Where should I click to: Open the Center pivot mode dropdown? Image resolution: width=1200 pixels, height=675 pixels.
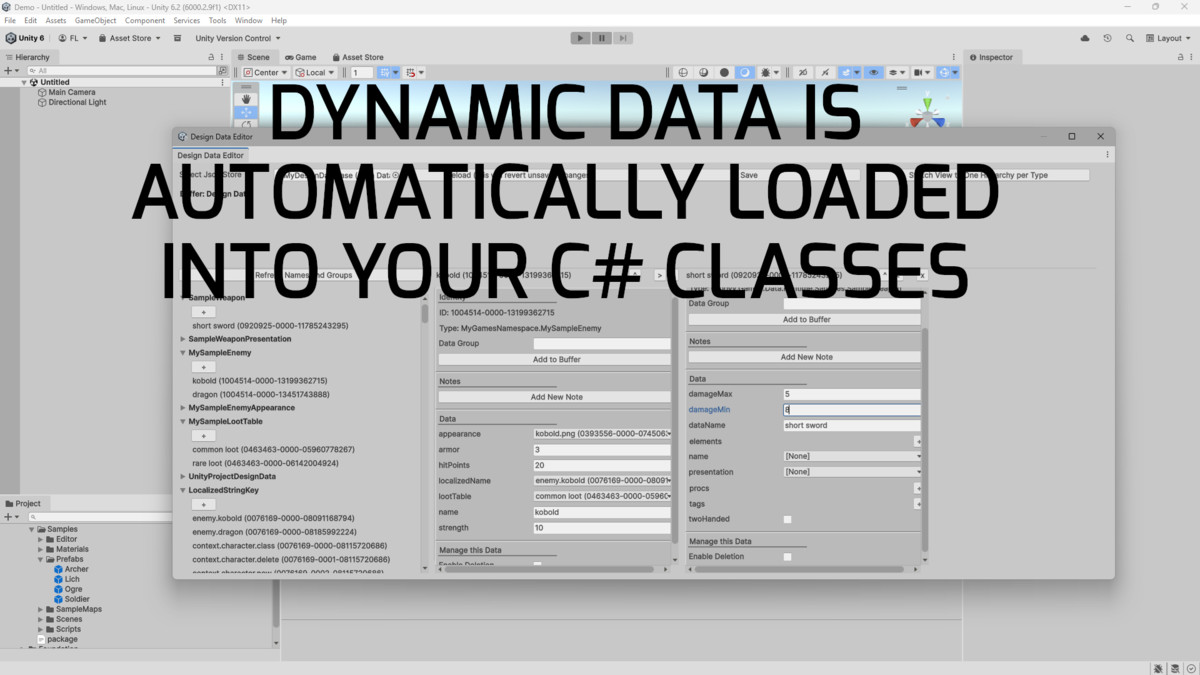coord(265,72)
